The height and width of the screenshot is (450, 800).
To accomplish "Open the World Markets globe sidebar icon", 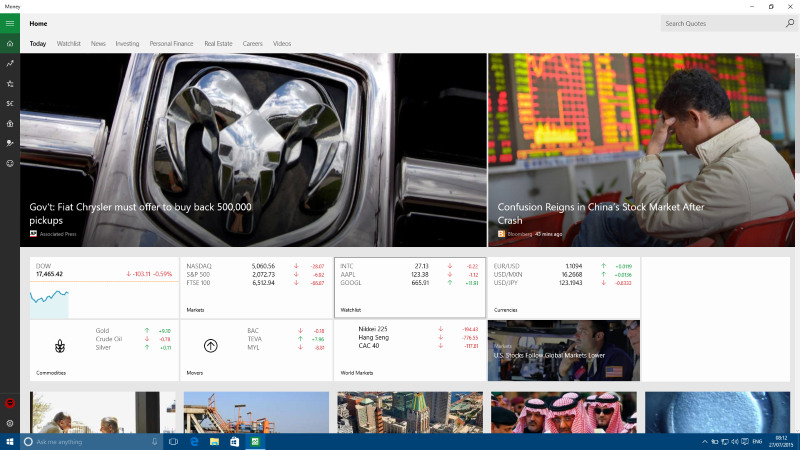I will point(10,143).
